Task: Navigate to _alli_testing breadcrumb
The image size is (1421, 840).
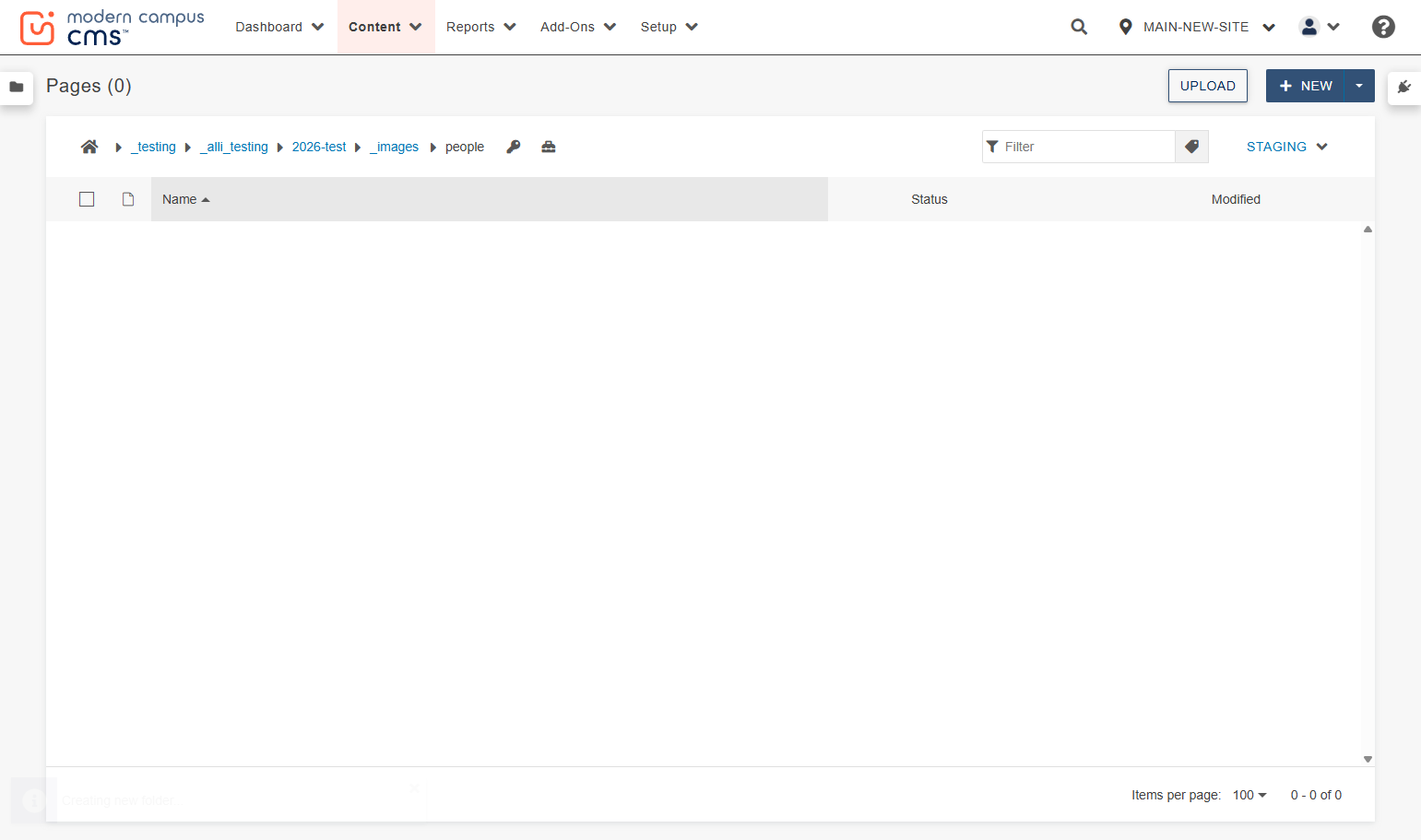Action: pyautogui.click(x=234, y=147)
